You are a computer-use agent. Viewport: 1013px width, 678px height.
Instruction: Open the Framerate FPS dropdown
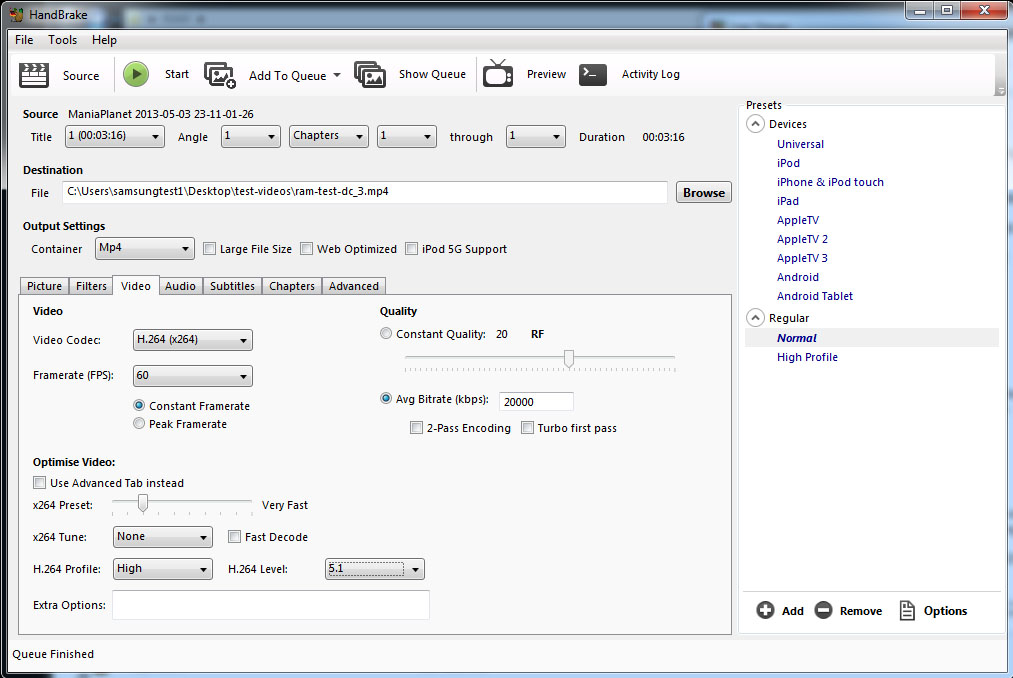coord(192,375)
